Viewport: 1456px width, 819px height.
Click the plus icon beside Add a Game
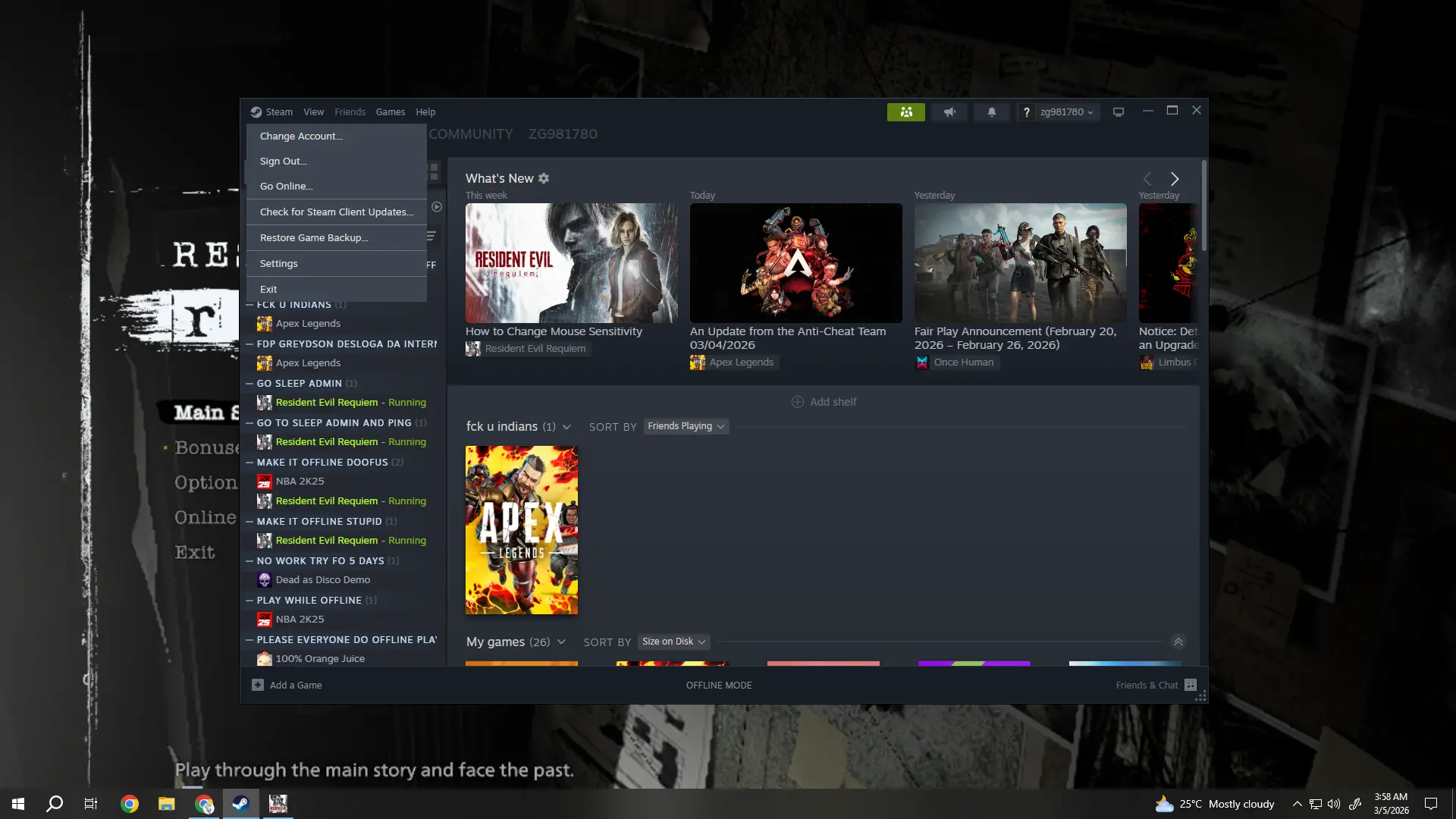pyautogui.click(x=258, y=685)
